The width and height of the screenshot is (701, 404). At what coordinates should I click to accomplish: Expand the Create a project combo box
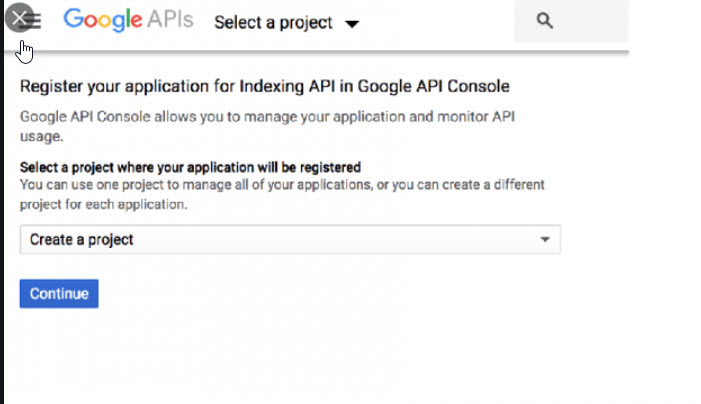tap(290, 240)
